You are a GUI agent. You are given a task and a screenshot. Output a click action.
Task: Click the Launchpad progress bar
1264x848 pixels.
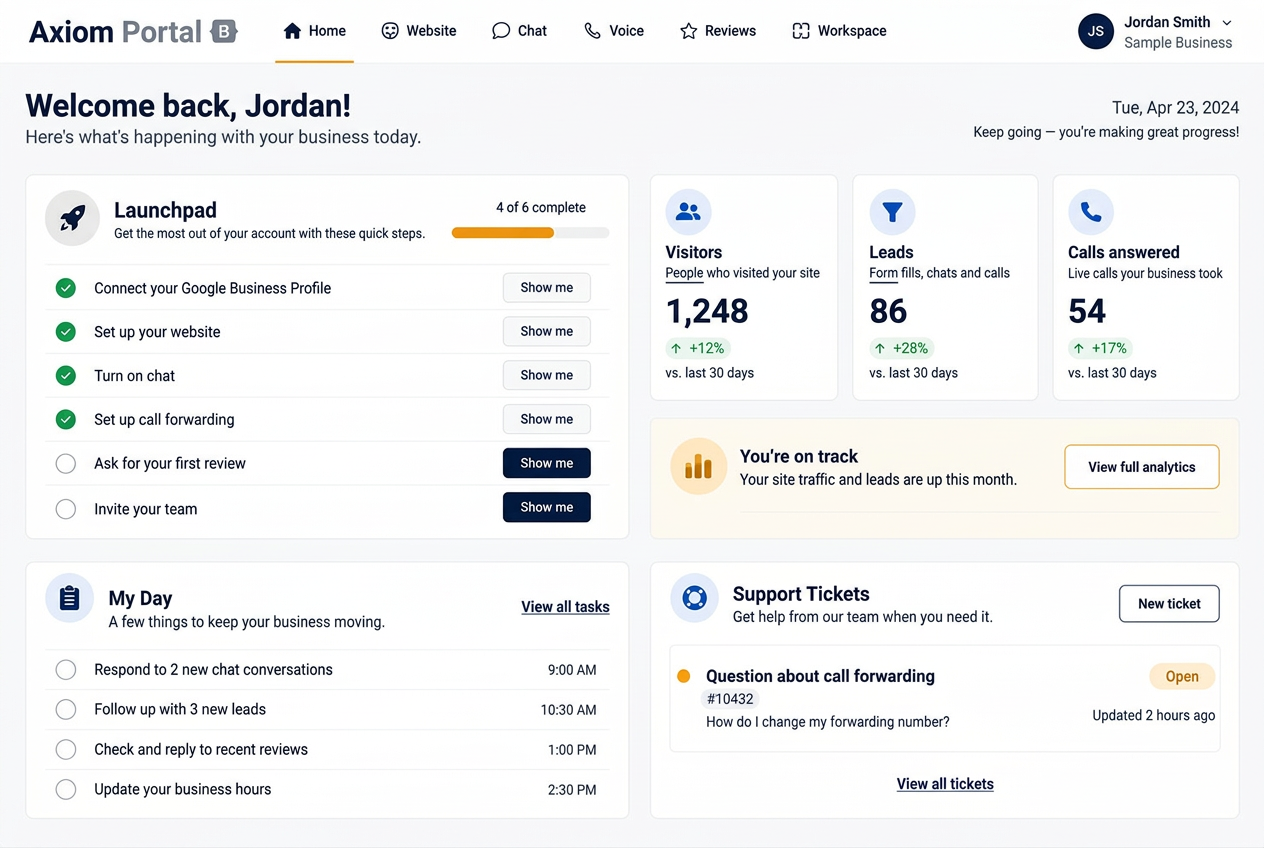[x=530, y=233]
